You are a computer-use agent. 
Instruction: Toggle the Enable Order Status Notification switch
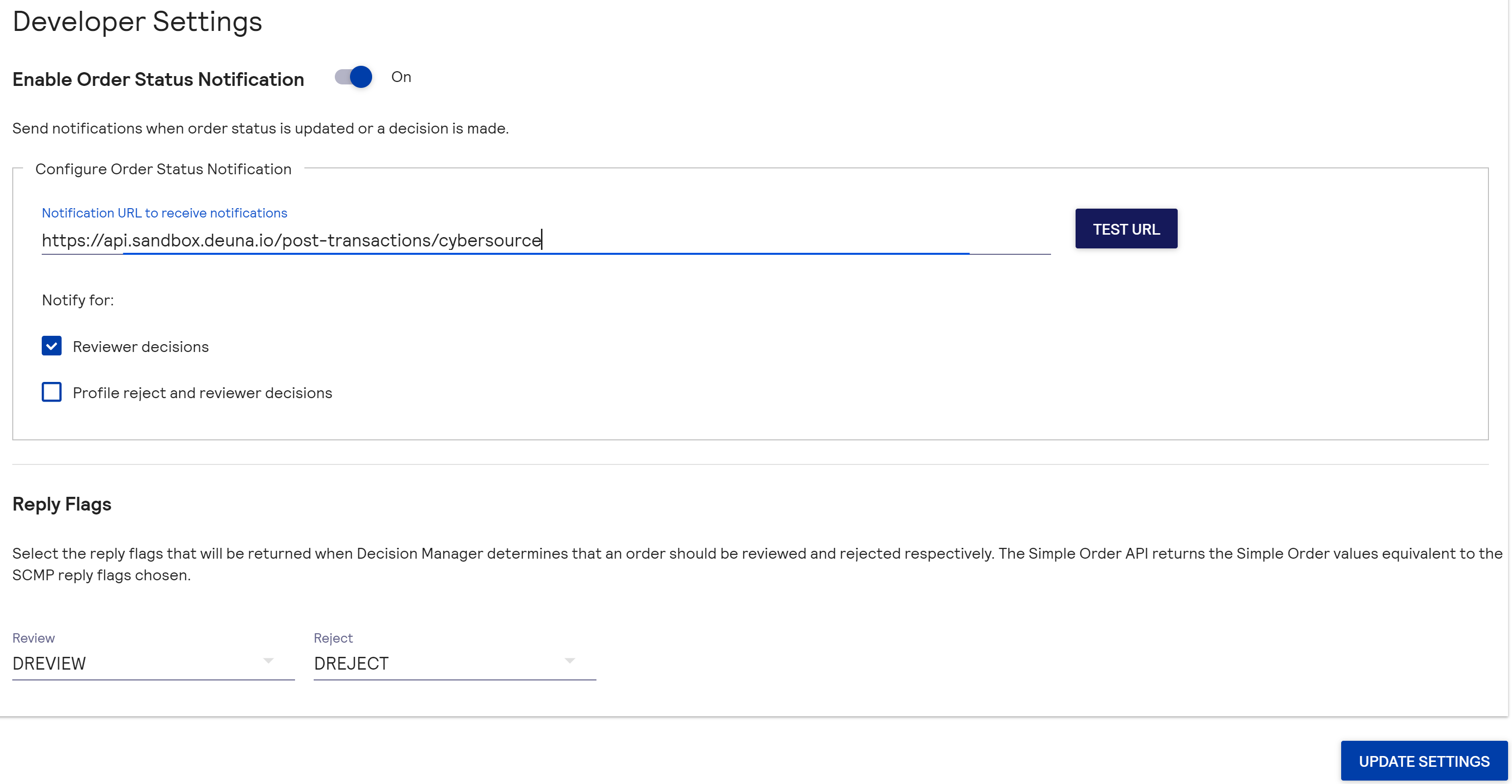pos(353,77)
